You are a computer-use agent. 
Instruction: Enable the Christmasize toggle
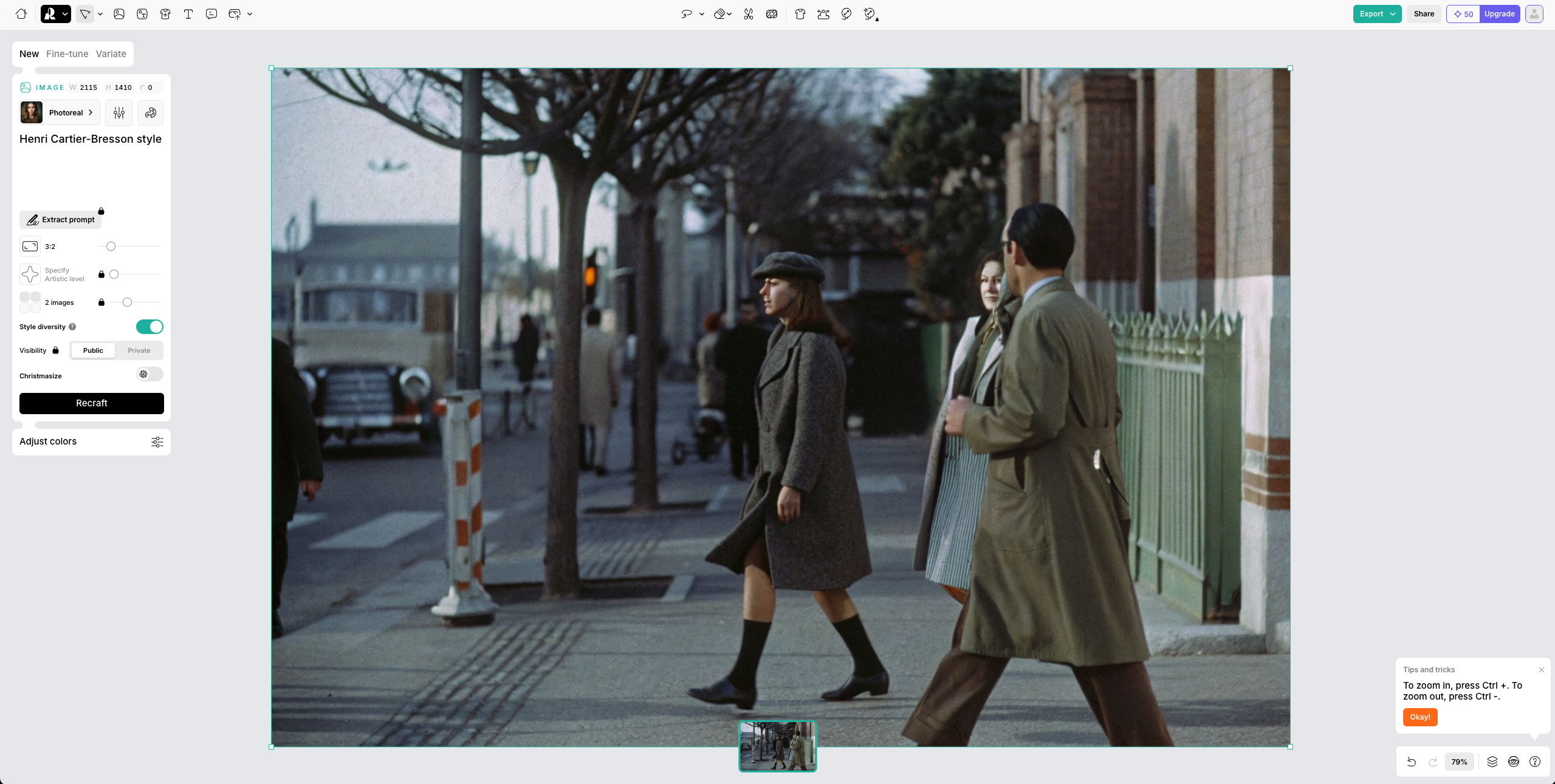click(149, 374)
